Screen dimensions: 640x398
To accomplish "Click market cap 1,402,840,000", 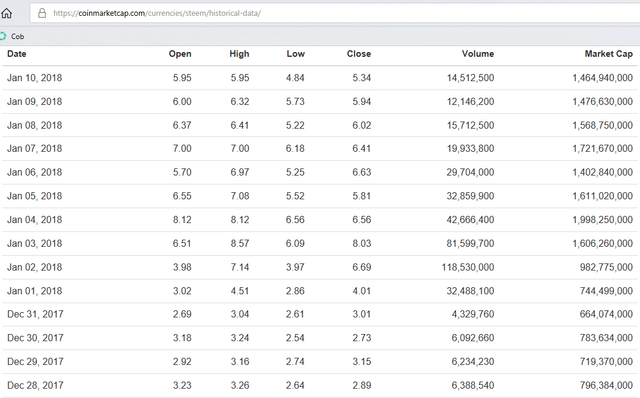I will (602, 172).
